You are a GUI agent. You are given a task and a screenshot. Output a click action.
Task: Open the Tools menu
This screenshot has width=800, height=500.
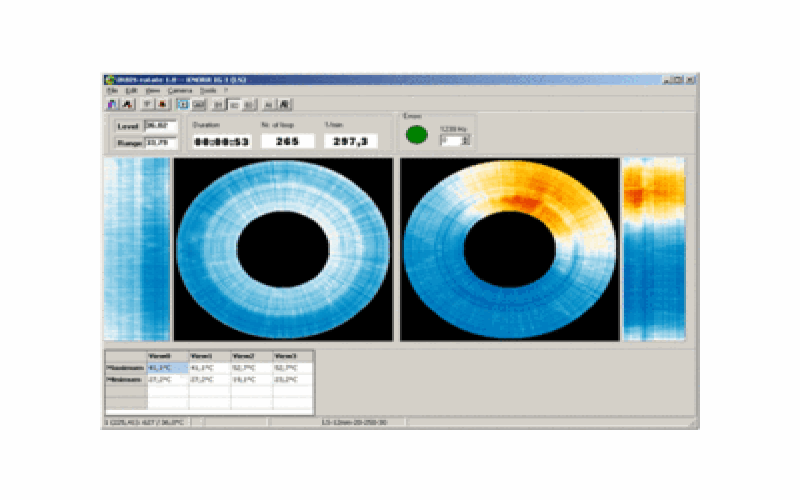click(x=207, y=90)
